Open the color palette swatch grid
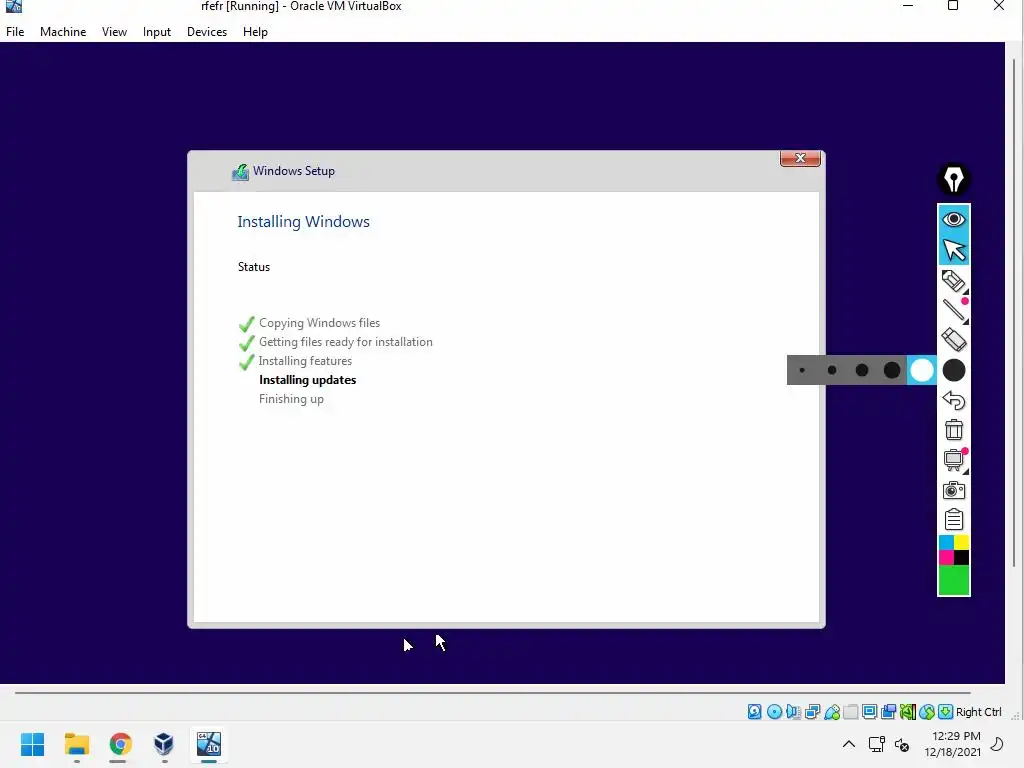The width and height of the screenshot is (1024, 768). click(953, 550)
